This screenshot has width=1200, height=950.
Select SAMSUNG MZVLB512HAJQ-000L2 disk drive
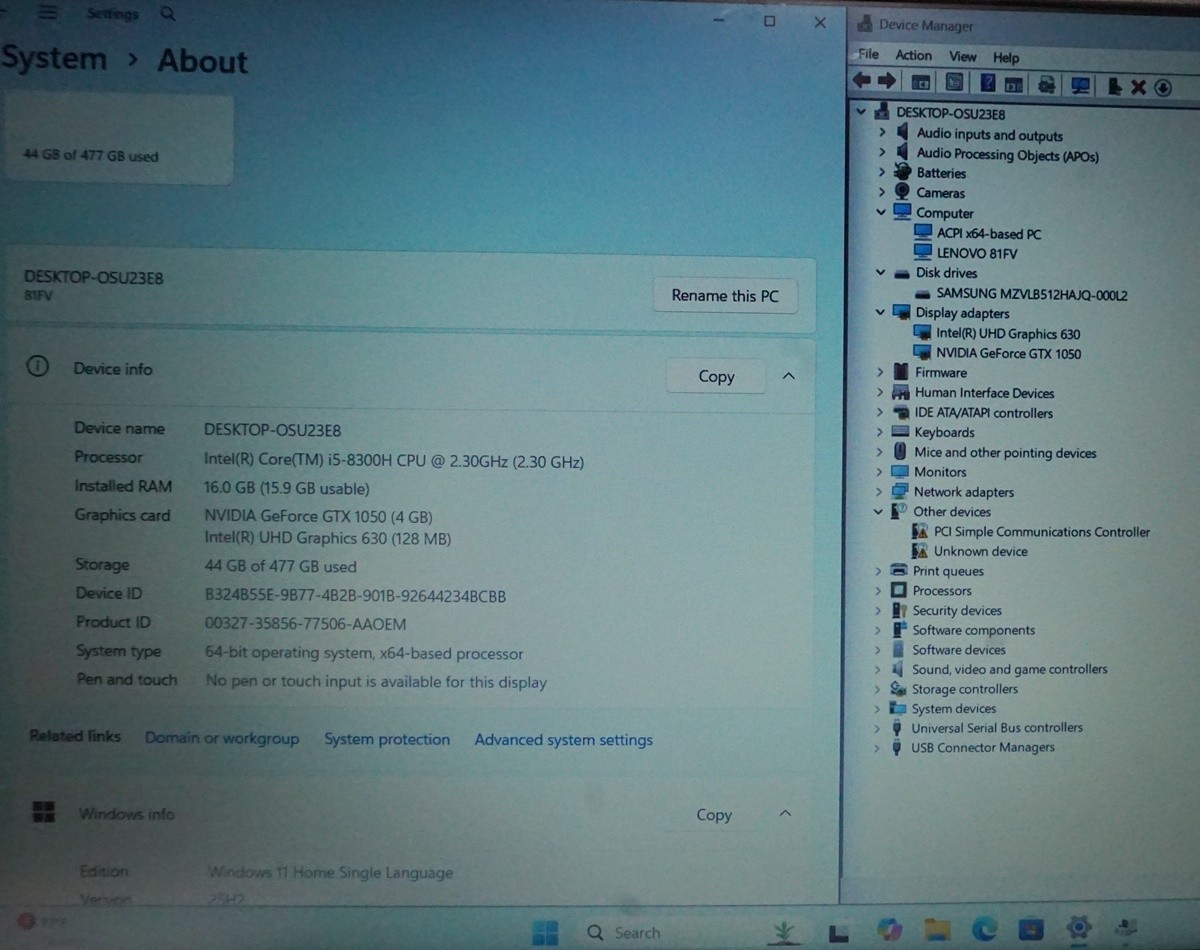click(1032, 294)
